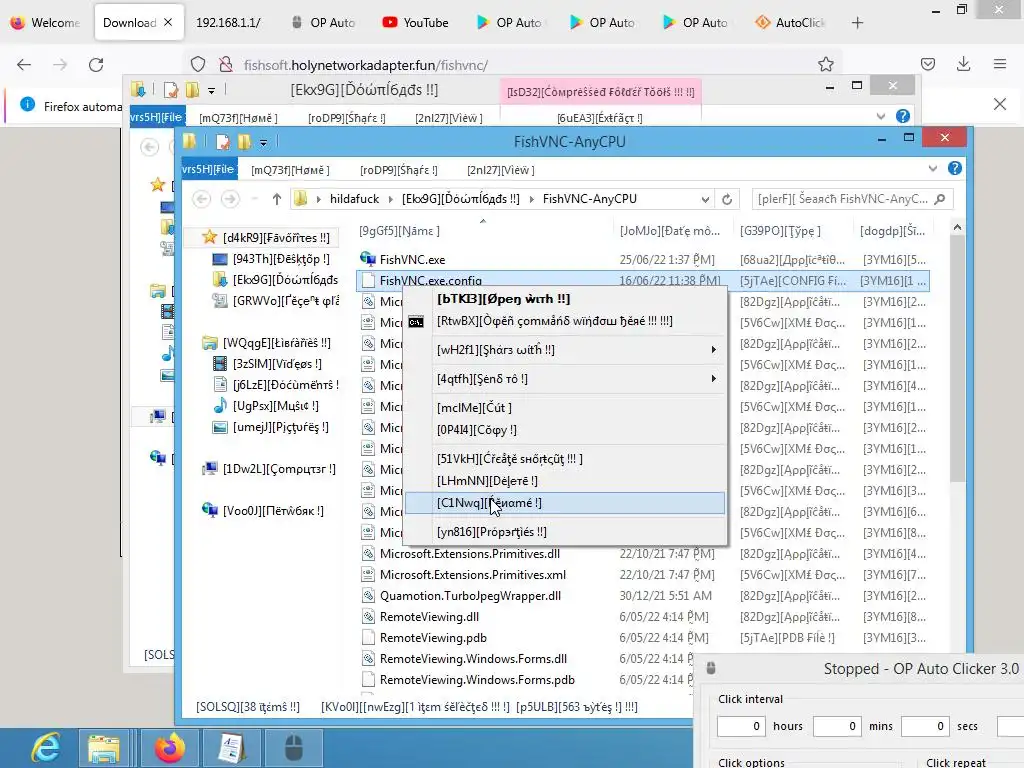The width and height of the screenshot is (1024, 768).
Task: Go up one folder level in Explorer
Action: point(277,199)
